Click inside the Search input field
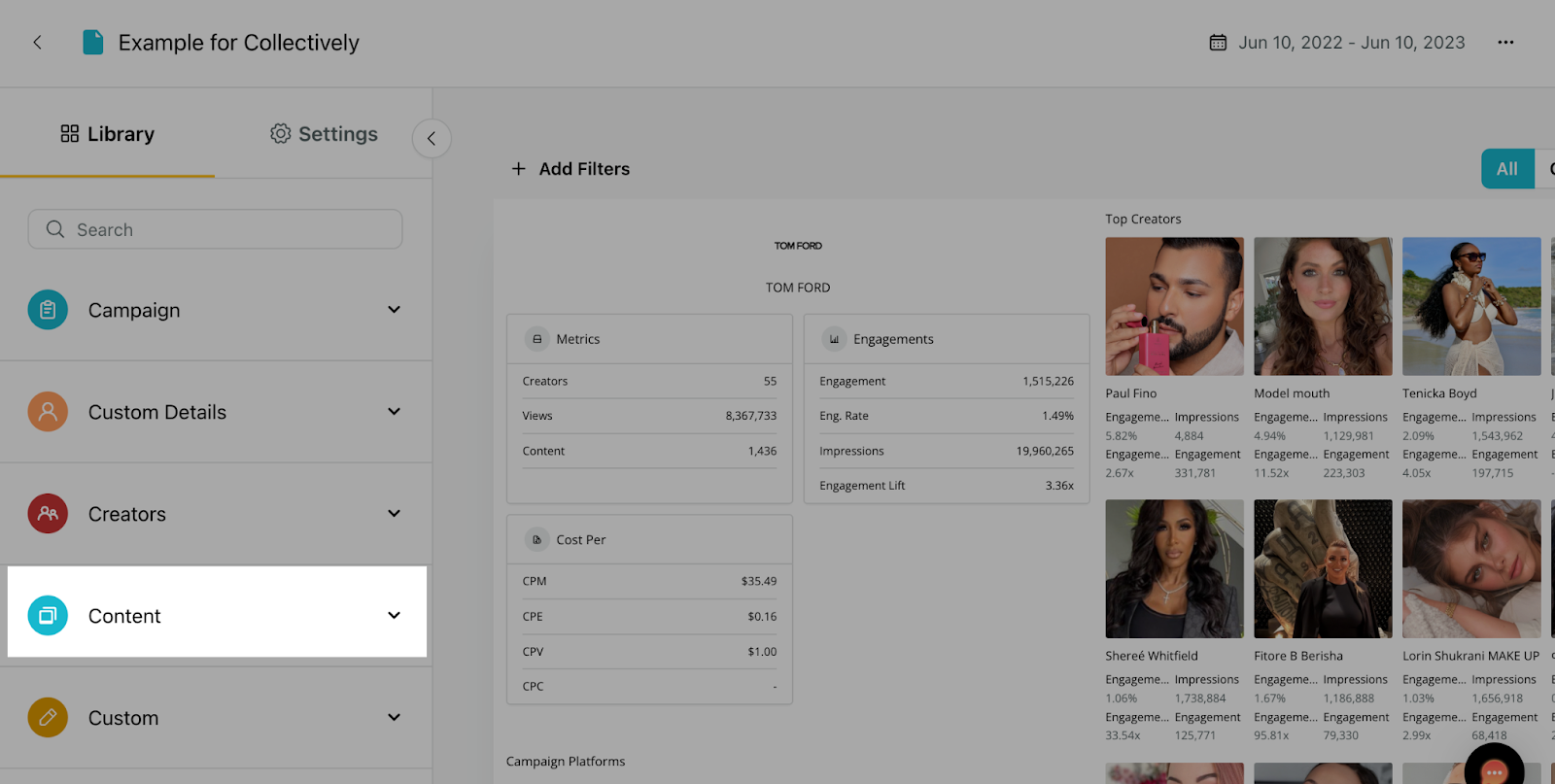 (215, 229)
